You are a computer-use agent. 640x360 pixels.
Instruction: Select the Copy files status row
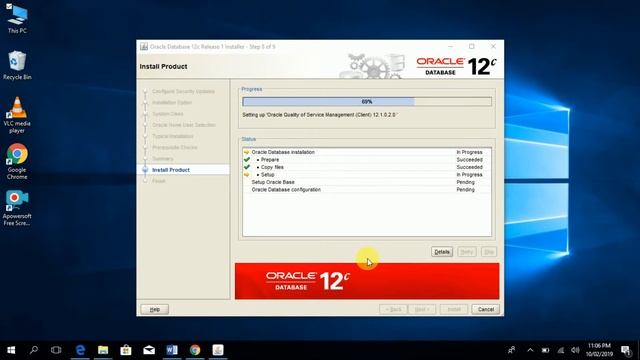(367, 167)
